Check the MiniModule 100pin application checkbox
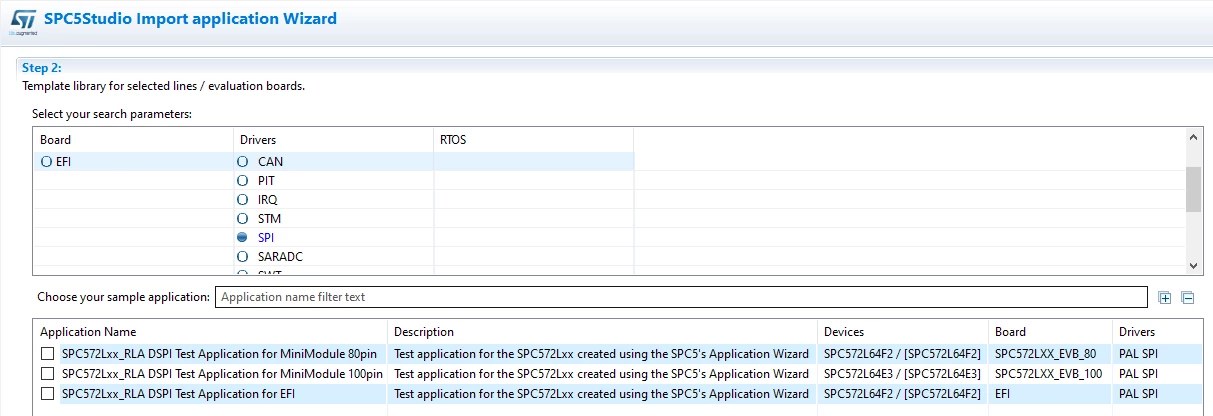This screenshot has width=1213, height=416. [47, 374]
